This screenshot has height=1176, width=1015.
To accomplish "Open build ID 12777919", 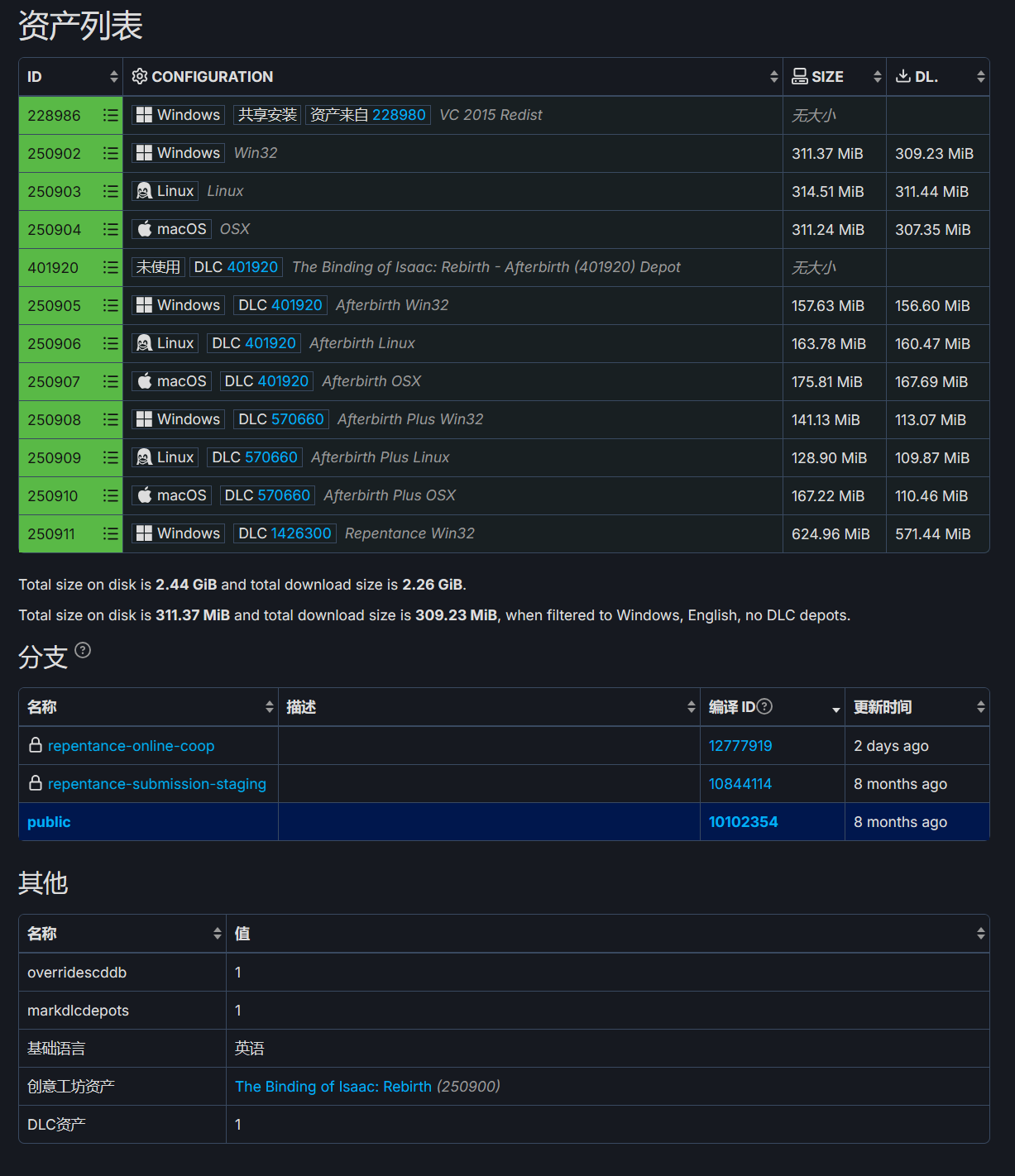I will click(740, 746).
